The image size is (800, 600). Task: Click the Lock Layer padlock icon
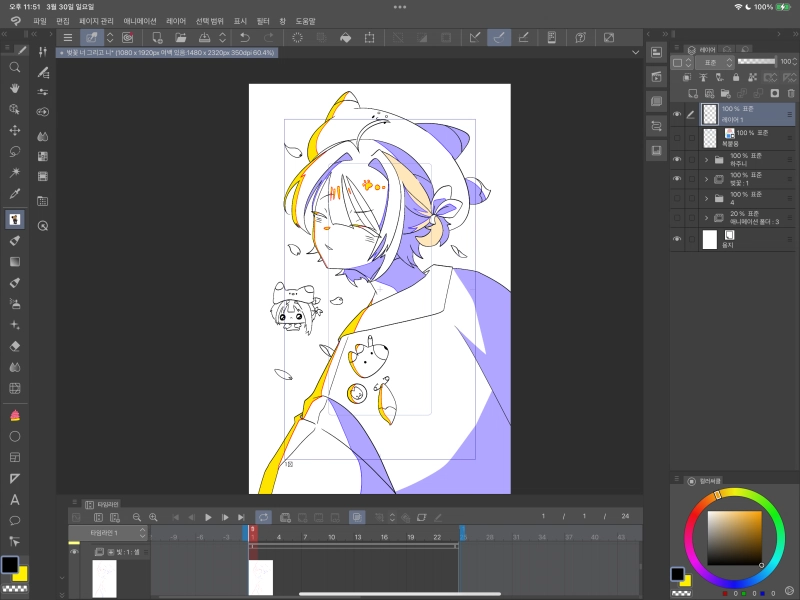(736, 77)
